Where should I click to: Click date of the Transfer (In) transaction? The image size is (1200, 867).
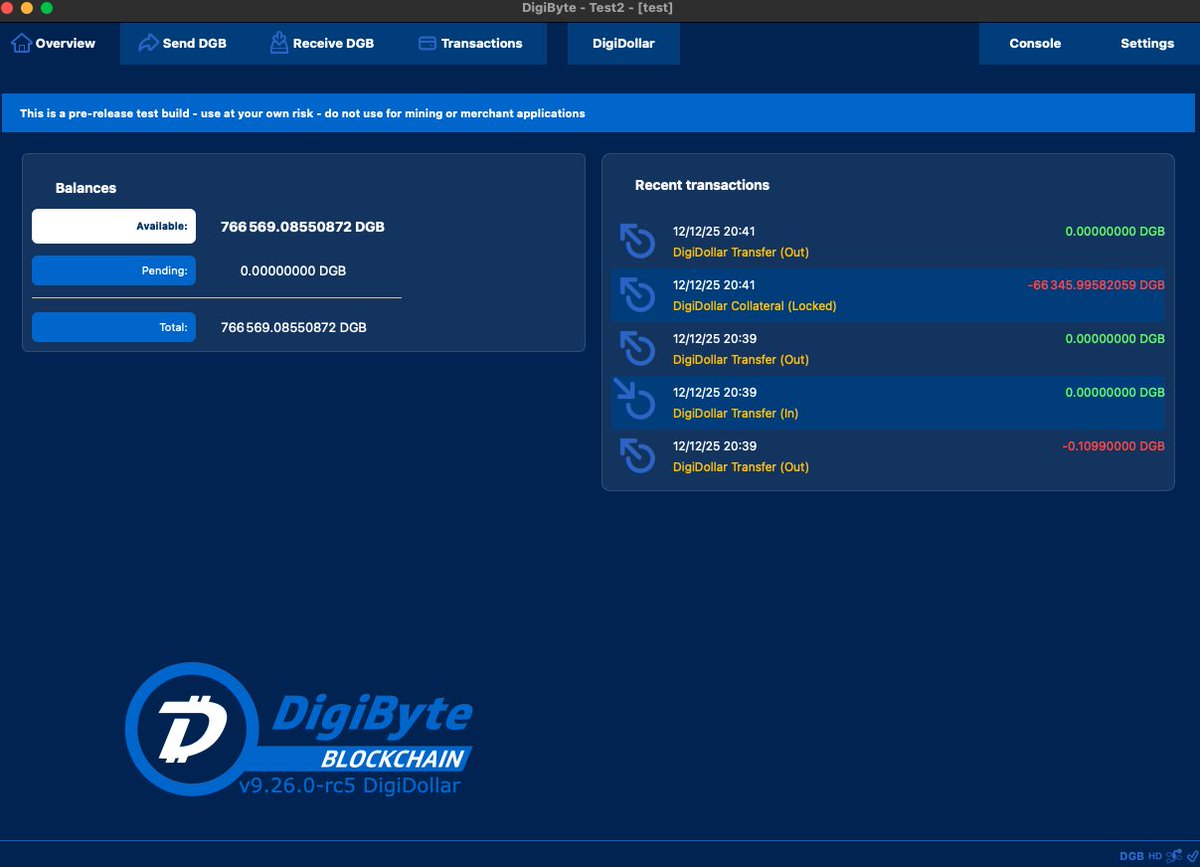[714, 392]
